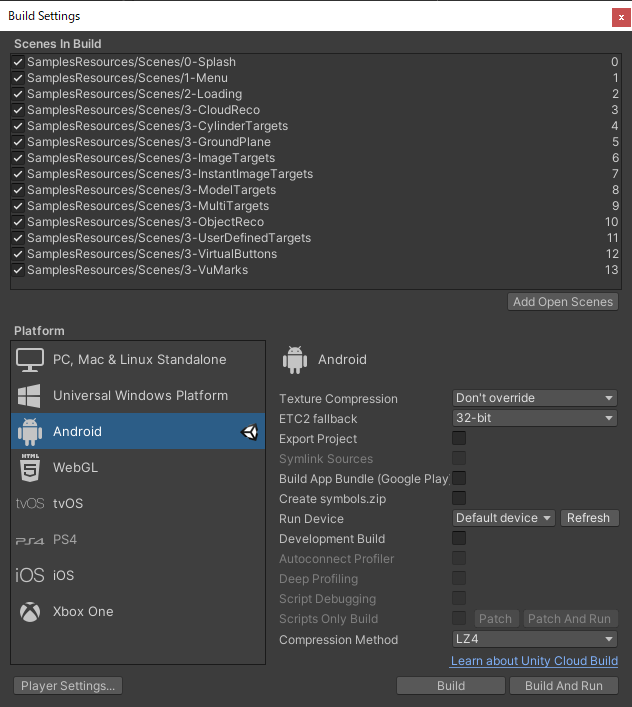Viewport: 632px width, 707px height.
Task: Click the Windows logo for Universal Windows Platform
Action: (x=29, y=395)
